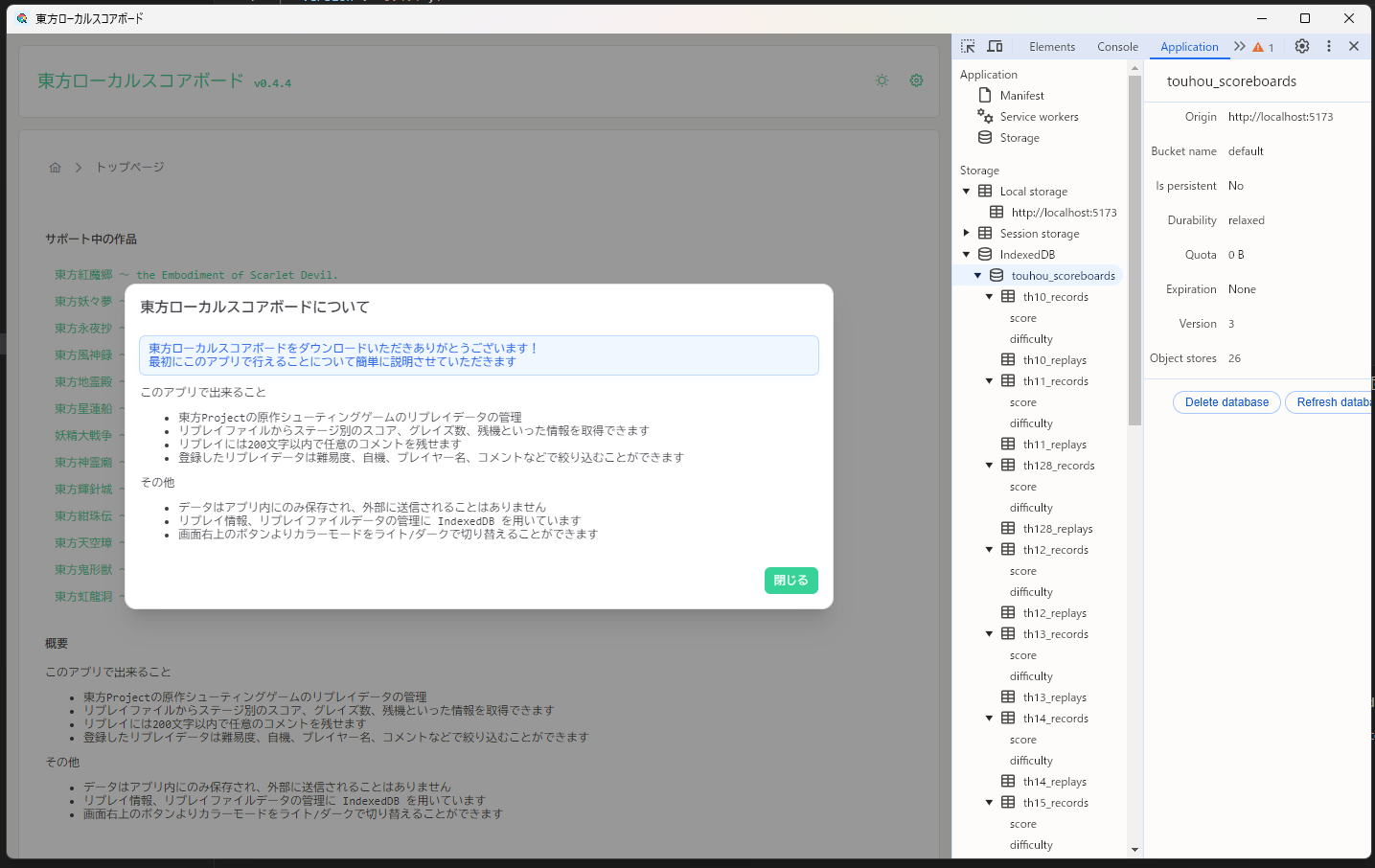Click the th11_replays table icon

coord(1008,444)
